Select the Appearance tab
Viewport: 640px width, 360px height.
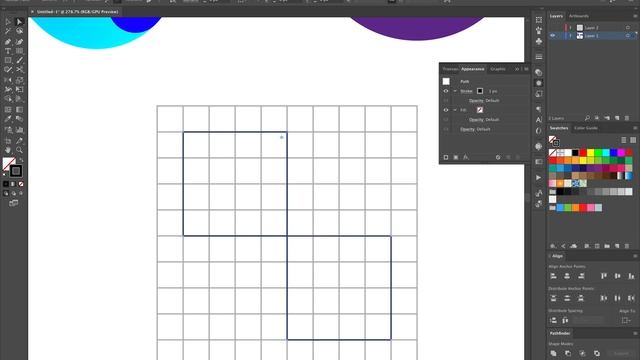[473, 69]
